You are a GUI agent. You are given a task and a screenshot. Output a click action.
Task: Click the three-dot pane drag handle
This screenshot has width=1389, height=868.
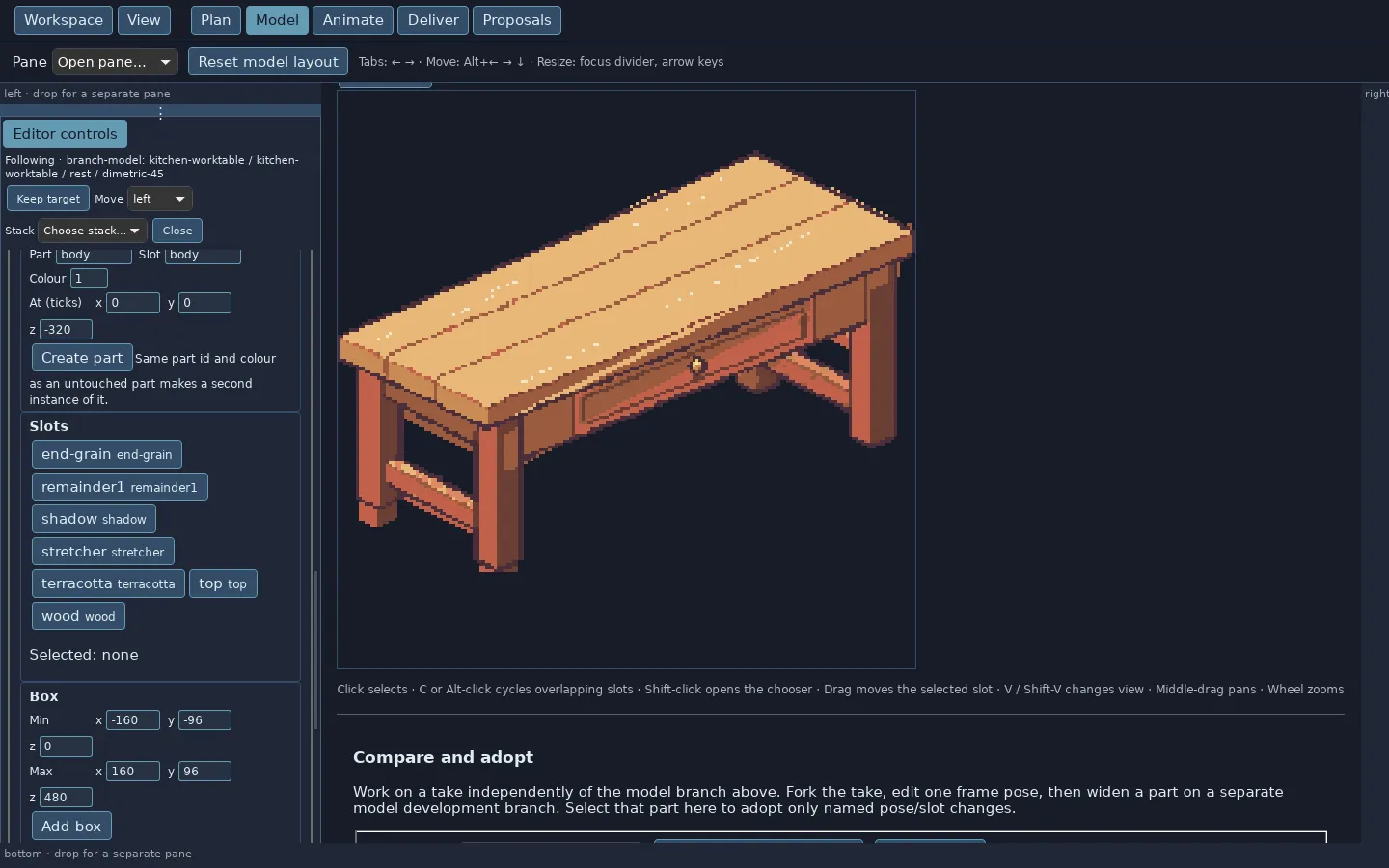coord(160,113)
